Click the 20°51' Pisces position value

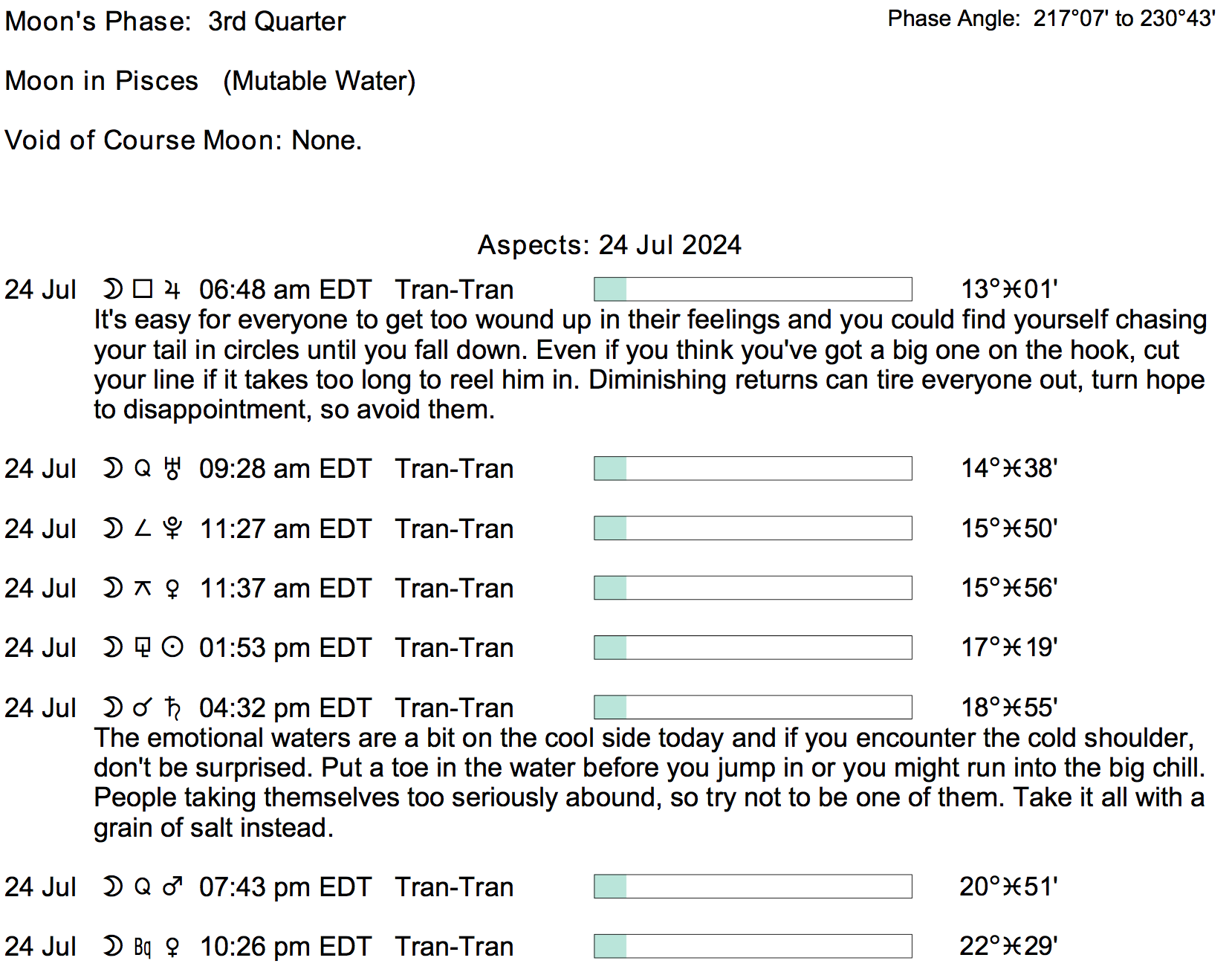(1008, 887)
